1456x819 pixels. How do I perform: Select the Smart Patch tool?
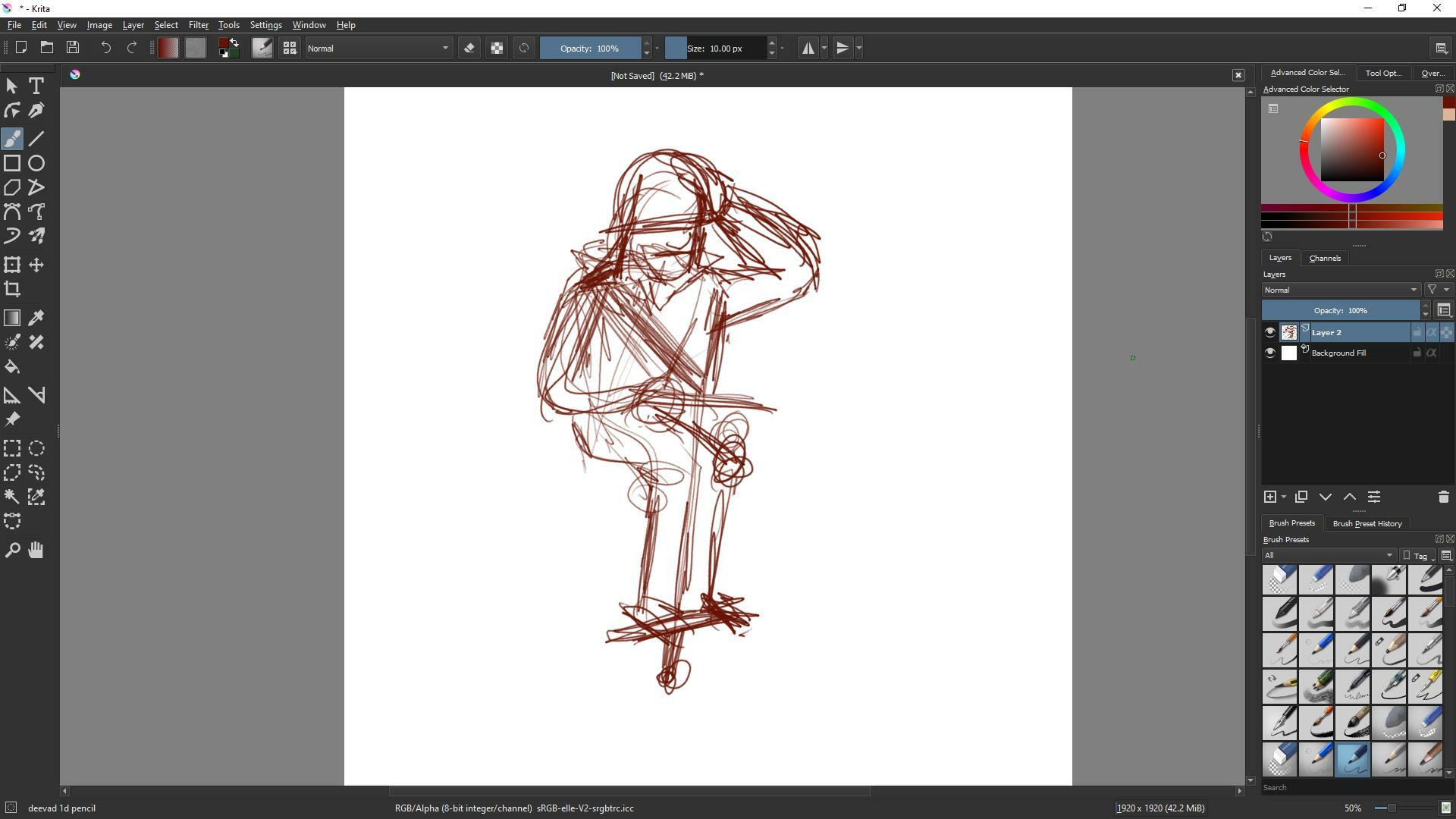[x=36, y=342]
